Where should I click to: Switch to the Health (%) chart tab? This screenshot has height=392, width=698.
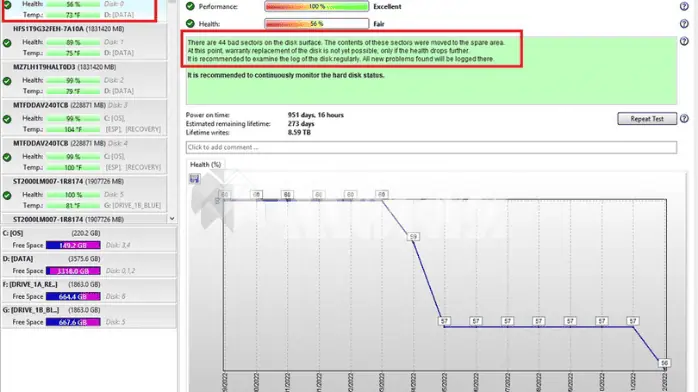206,165
